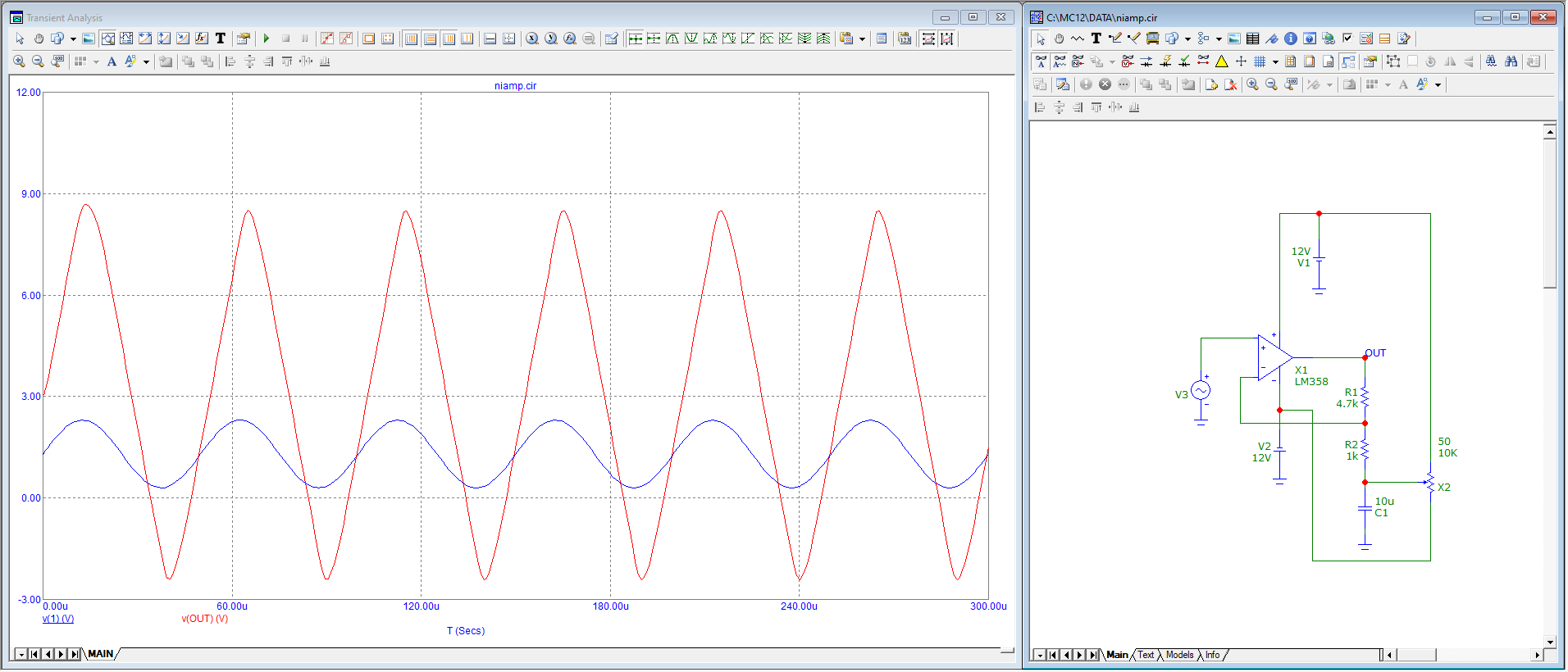Click next-page arrow in schematic tab navigator
This screenshot has width=1568, height=672.
click(1079, 655)
